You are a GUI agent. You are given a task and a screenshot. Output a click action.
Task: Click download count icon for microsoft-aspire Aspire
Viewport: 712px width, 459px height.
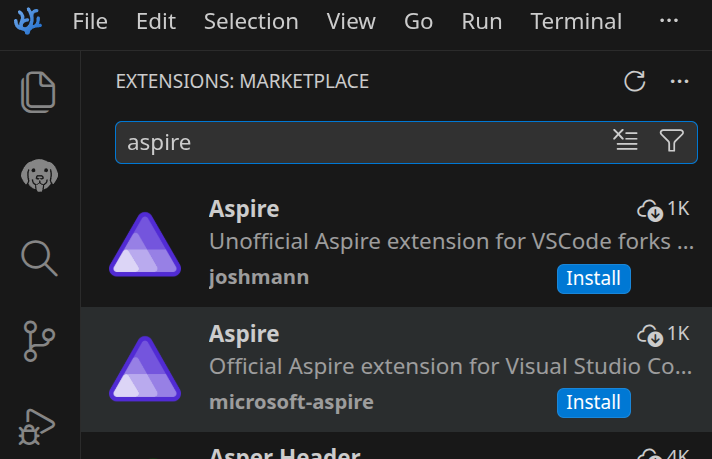tap(650, 335)
